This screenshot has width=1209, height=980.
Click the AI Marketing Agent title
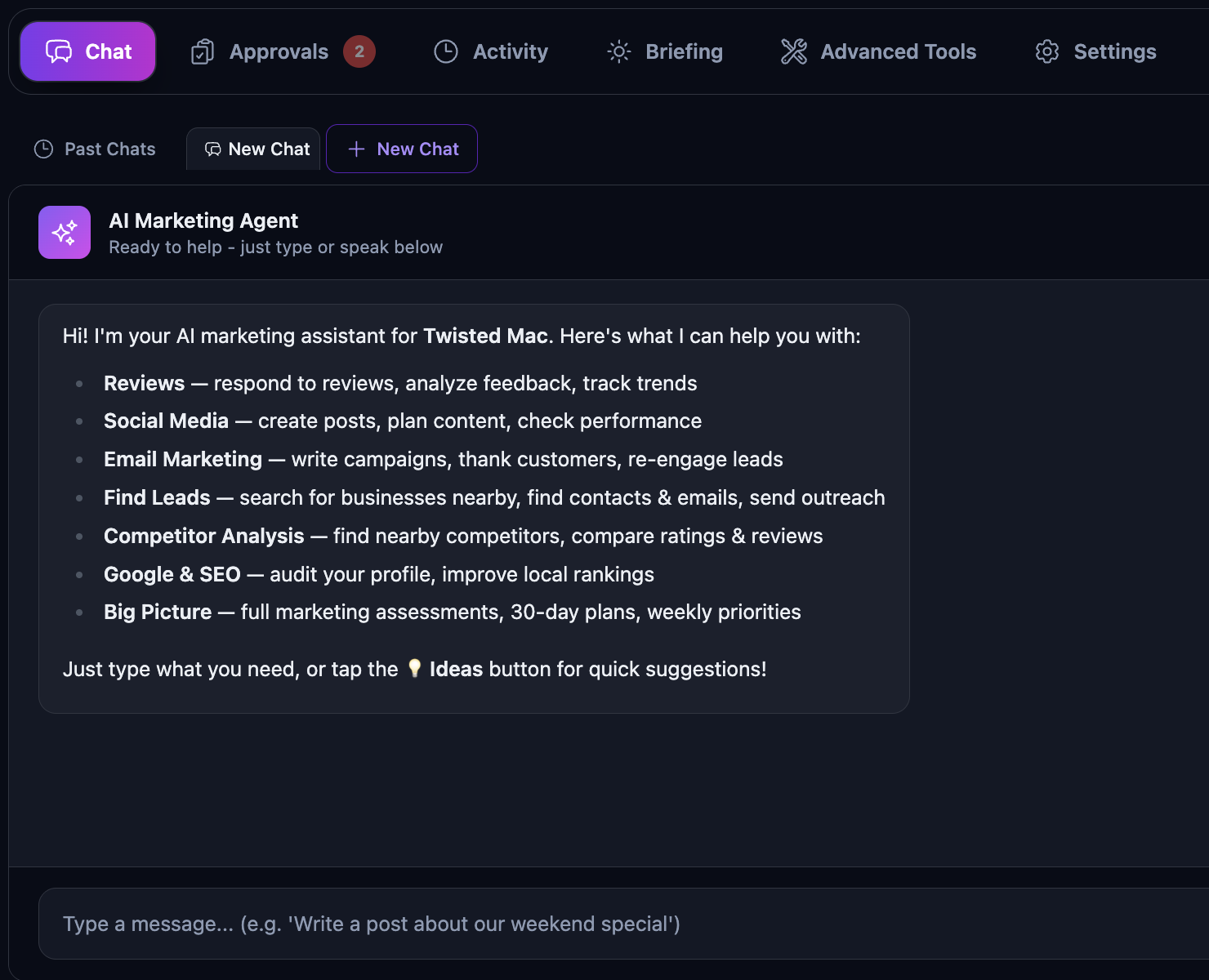[x=203, y=220]
